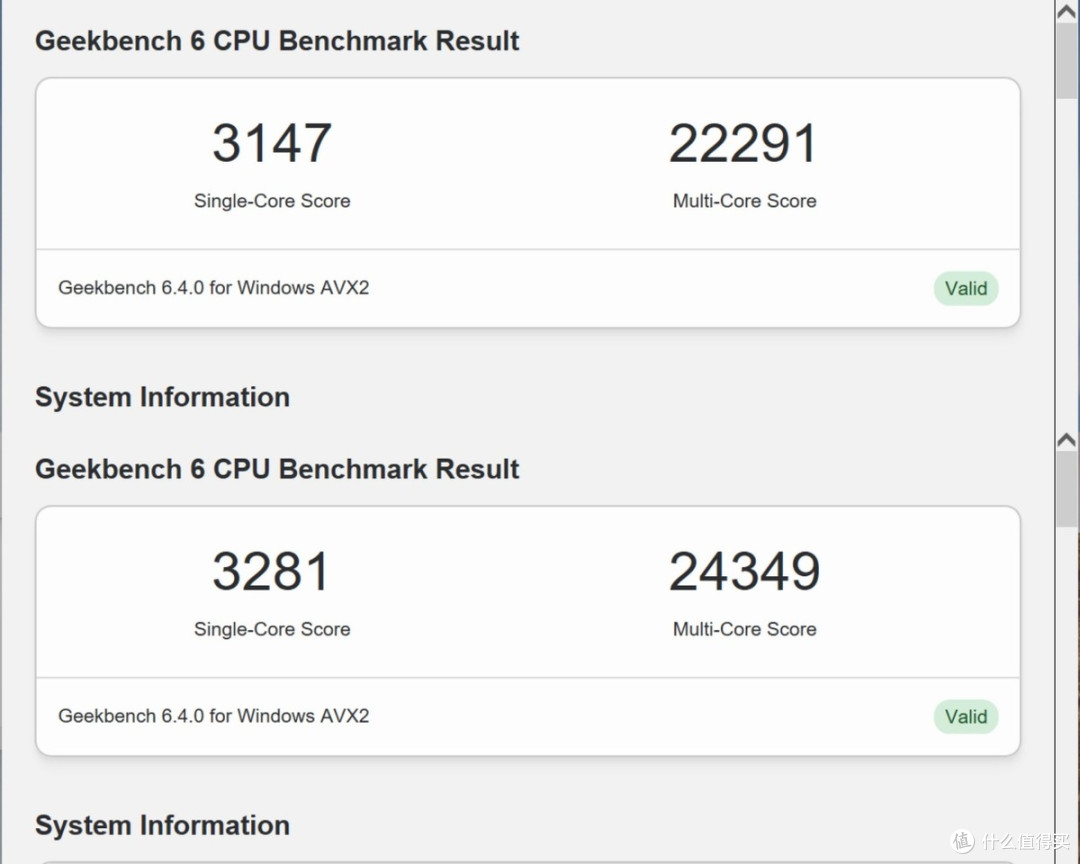Click the scroll-up arrow beside the 3281 result window

(x=1067, y=440)
